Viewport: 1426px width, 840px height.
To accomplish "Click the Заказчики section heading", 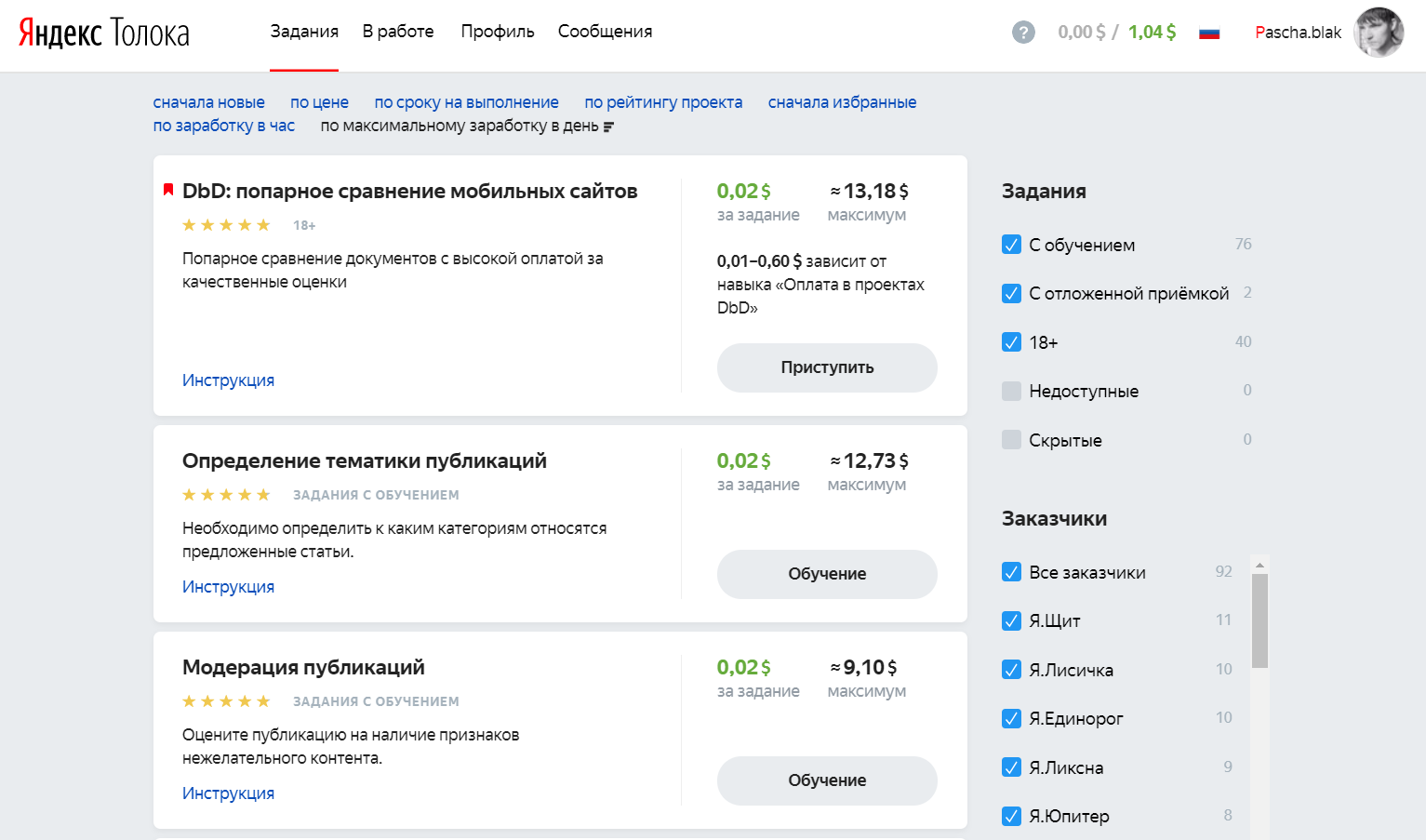I will [x=1054, y=519].
